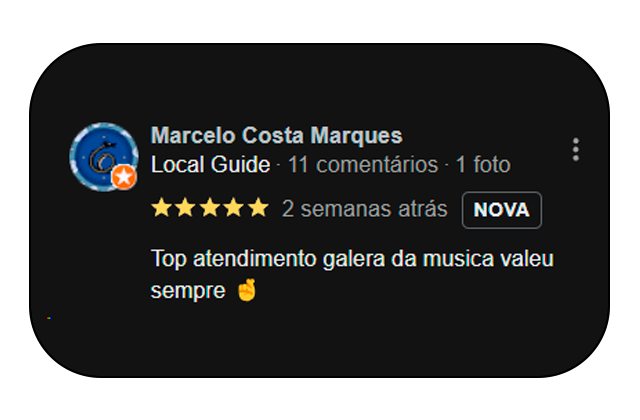View the 11 comentários count

[363, 164]
